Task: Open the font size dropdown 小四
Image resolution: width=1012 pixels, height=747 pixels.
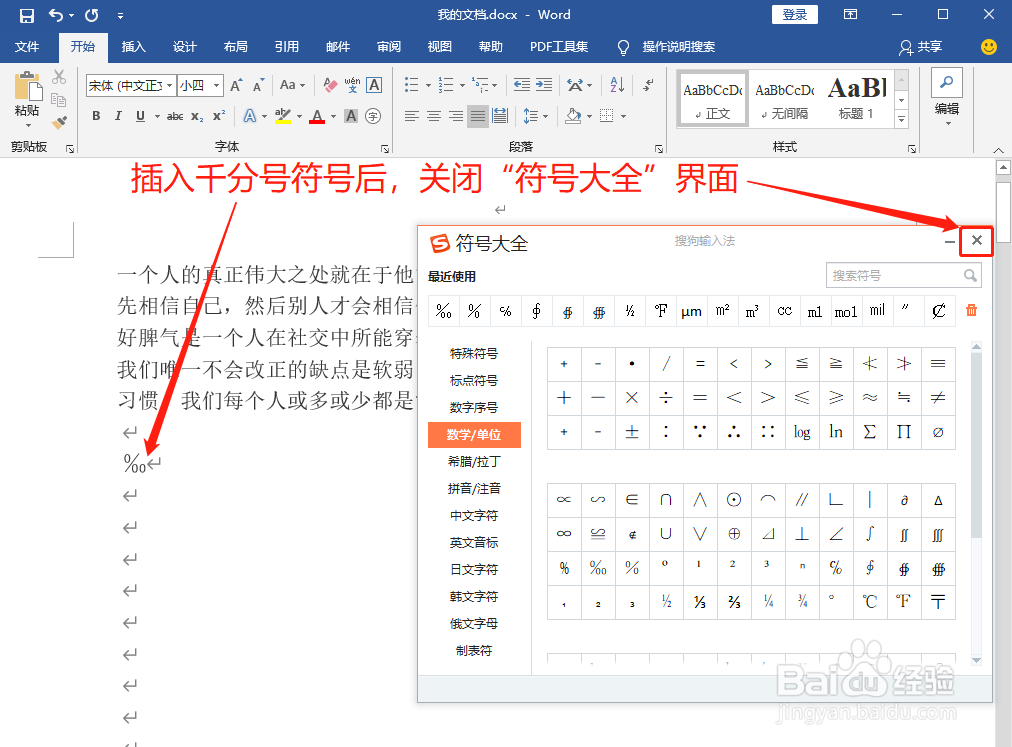Action: point(217,85)
